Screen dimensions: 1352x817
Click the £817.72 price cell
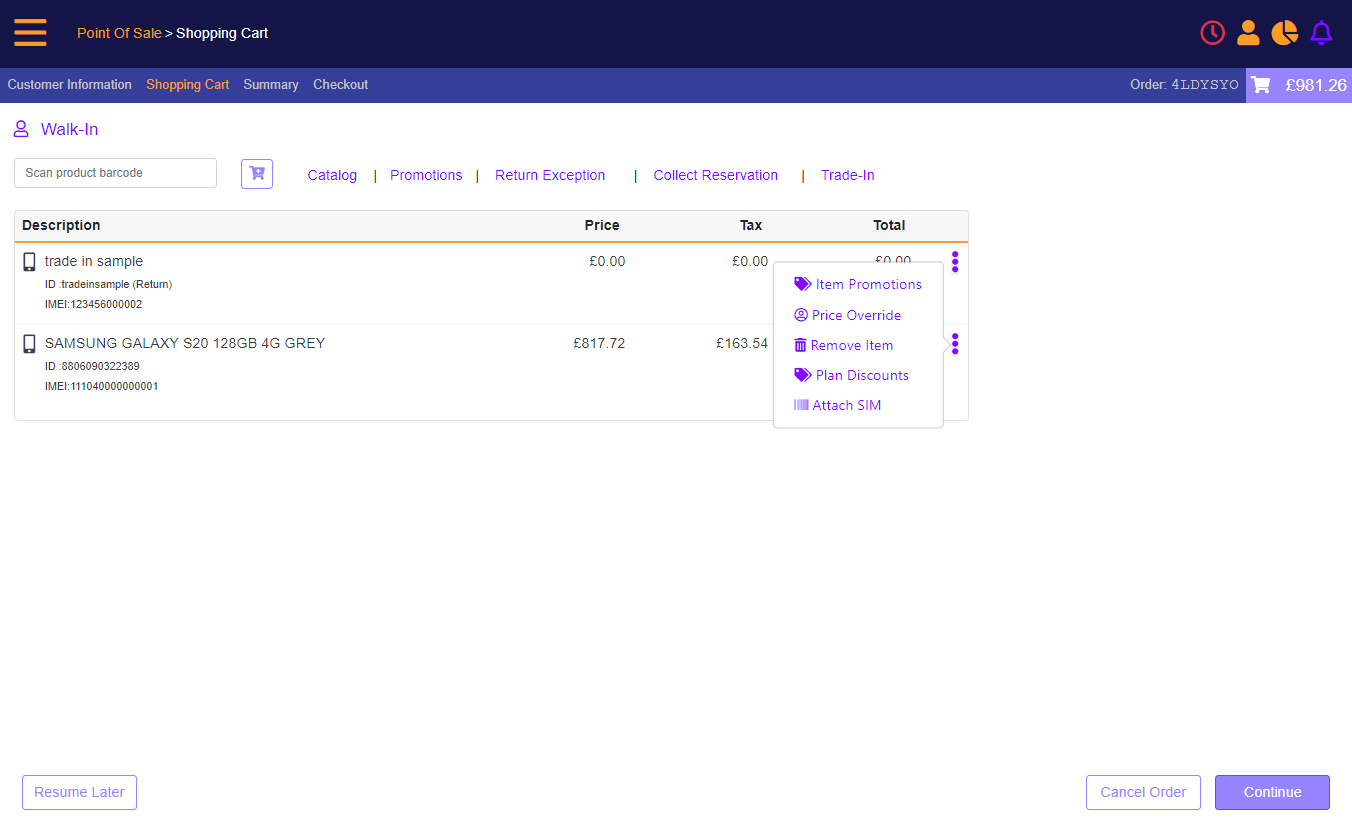[599, 343]
